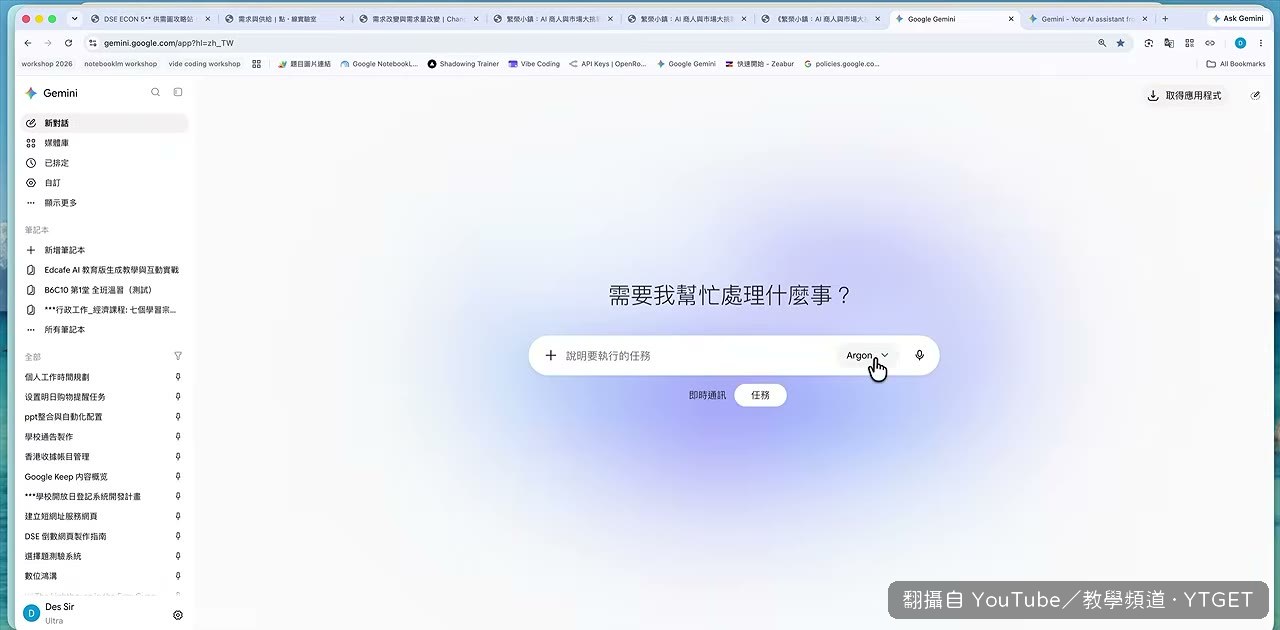Click the temporary chat icon at top right
The height and width of the screenshot is (630, 1280).
click(1256, 95)
